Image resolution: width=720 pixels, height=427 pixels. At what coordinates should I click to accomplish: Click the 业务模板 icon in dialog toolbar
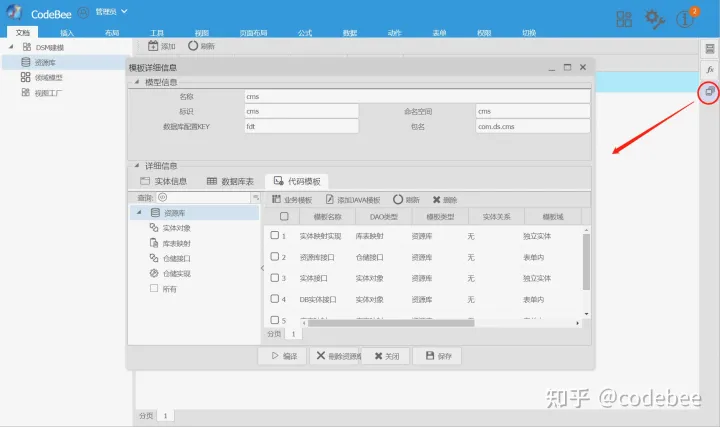[x=276, y=199]
